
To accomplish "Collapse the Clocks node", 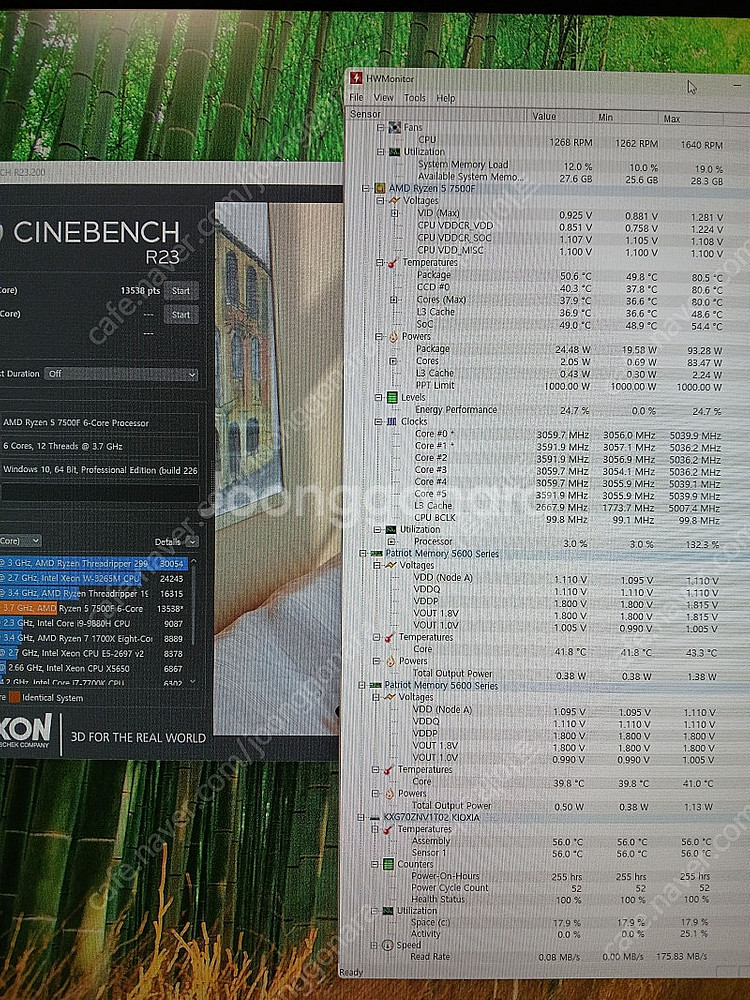I will (379, 422).
